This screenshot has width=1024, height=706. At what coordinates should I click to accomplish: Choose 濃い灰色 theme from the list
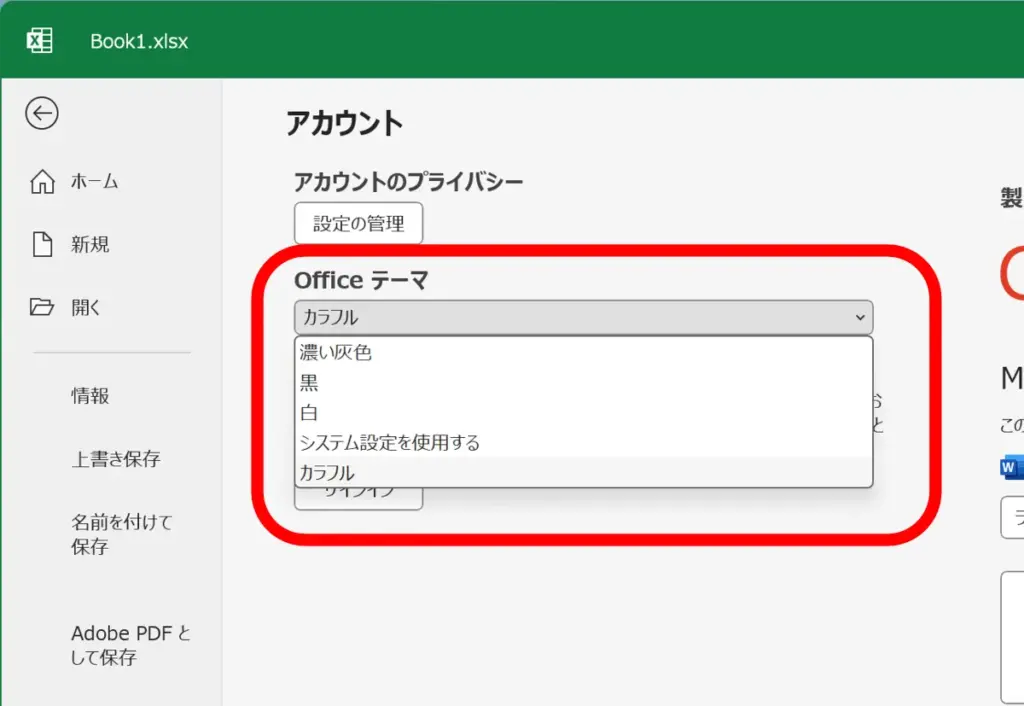(336, 353)
